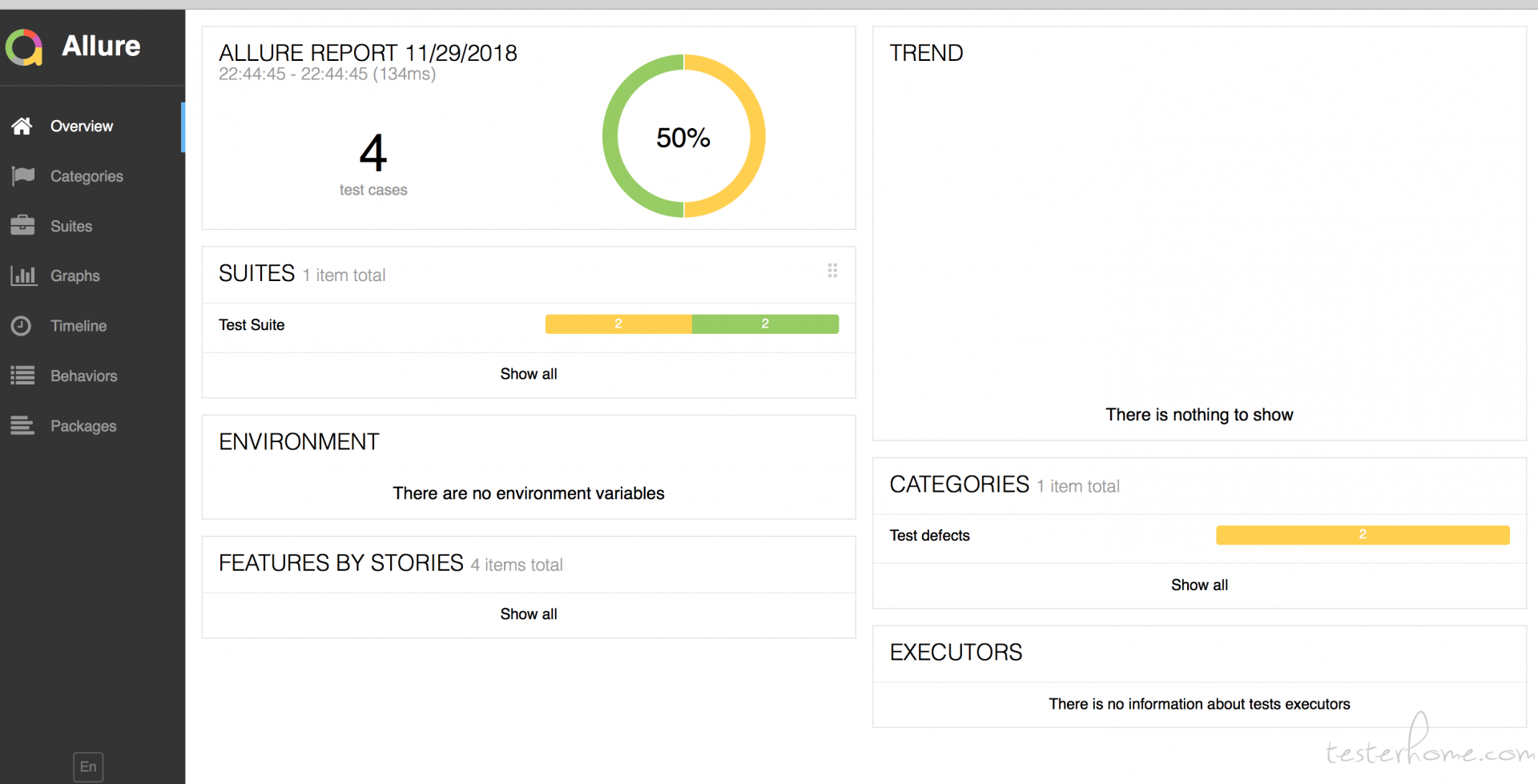Click the yellow arc of the donut chart
Image resolution: width=1538 pixels, height=784 pixels.
coord(757,136)
